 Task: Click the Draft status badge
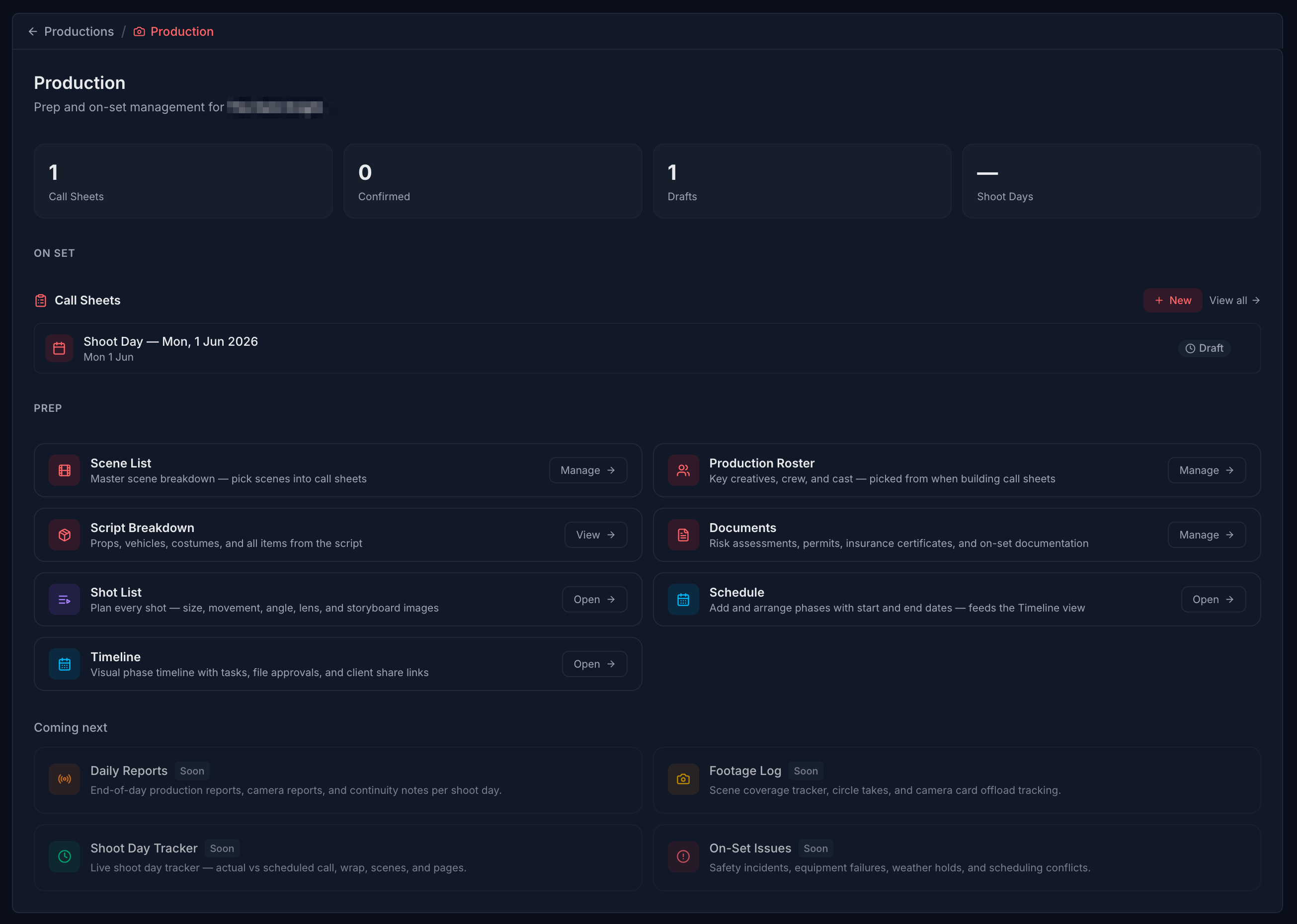[1204, 348]
